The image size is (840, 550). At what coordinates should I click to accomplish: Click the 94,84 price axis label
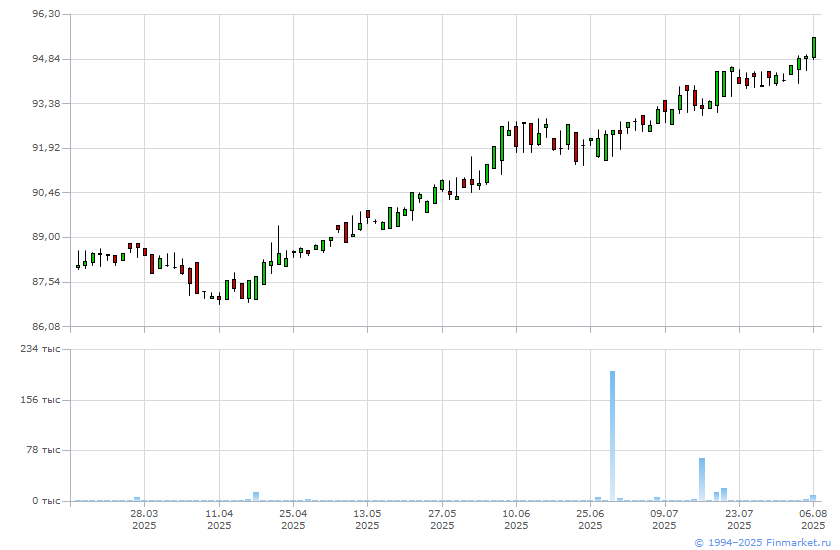click(46, 59)
